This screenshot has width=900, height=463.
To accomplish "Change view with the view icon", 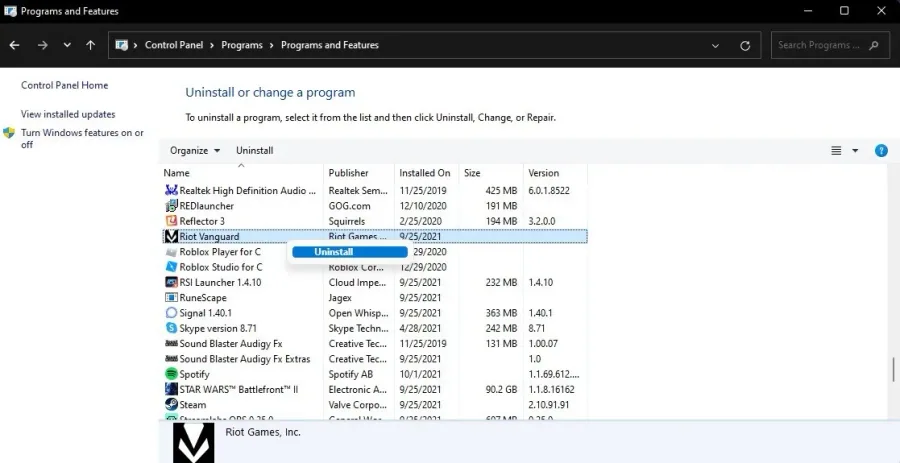I will click(x=836, y=151).
